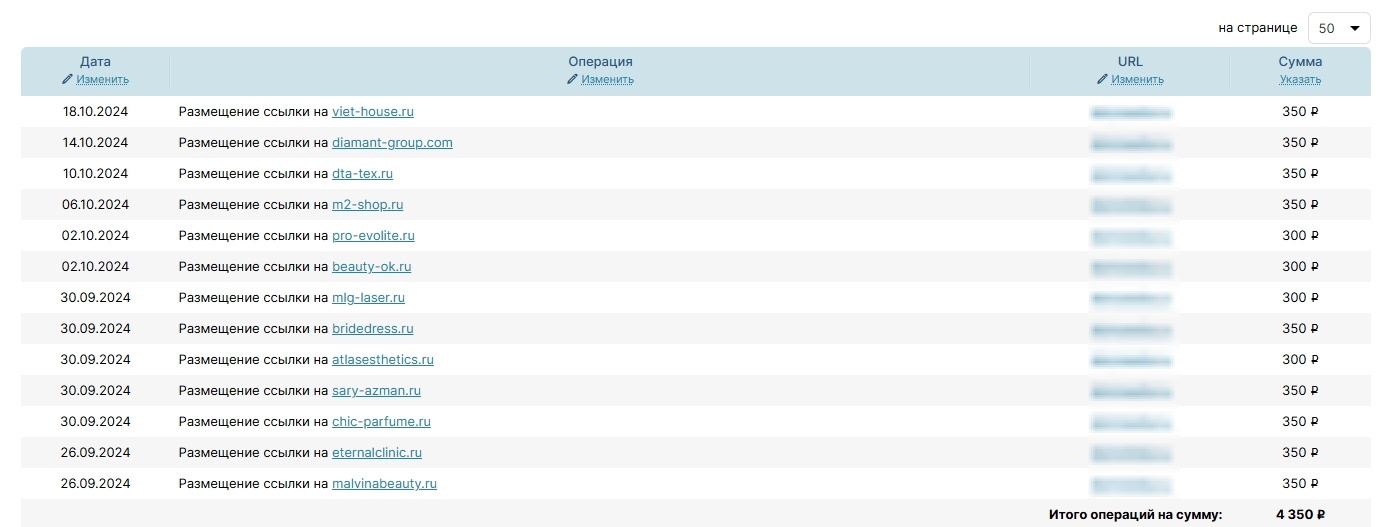The height and width of the screenshot is (527, 1384).
Task: Click the 300 ₽ amount for atlasesthetics.ru
Action: (1301, 360)
